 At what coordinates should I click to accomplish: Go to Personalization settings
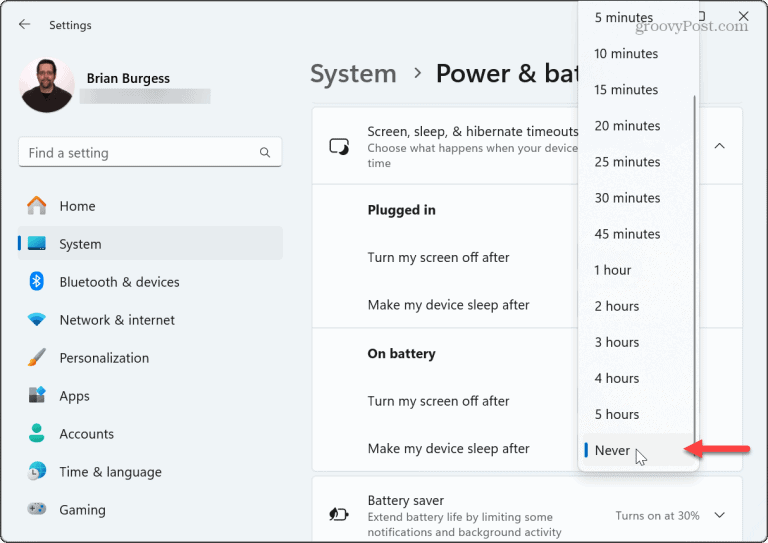(x=150, y=357)
